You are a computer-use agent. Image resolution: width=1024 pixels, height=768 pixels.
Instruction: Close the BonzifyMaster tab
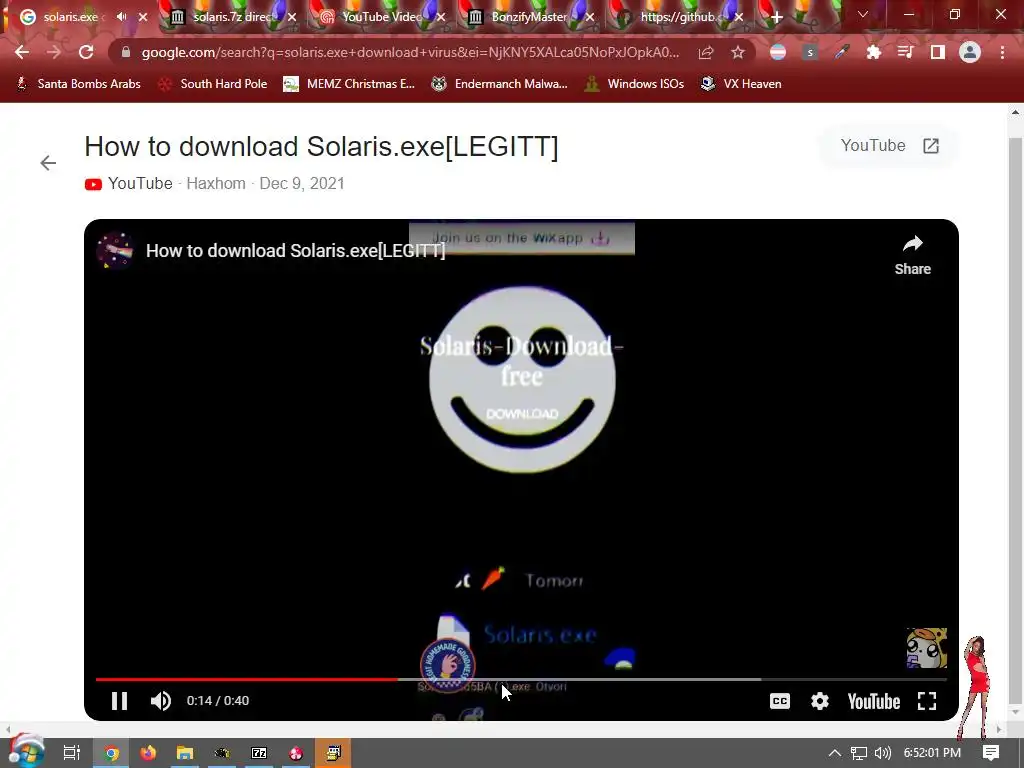590,17
